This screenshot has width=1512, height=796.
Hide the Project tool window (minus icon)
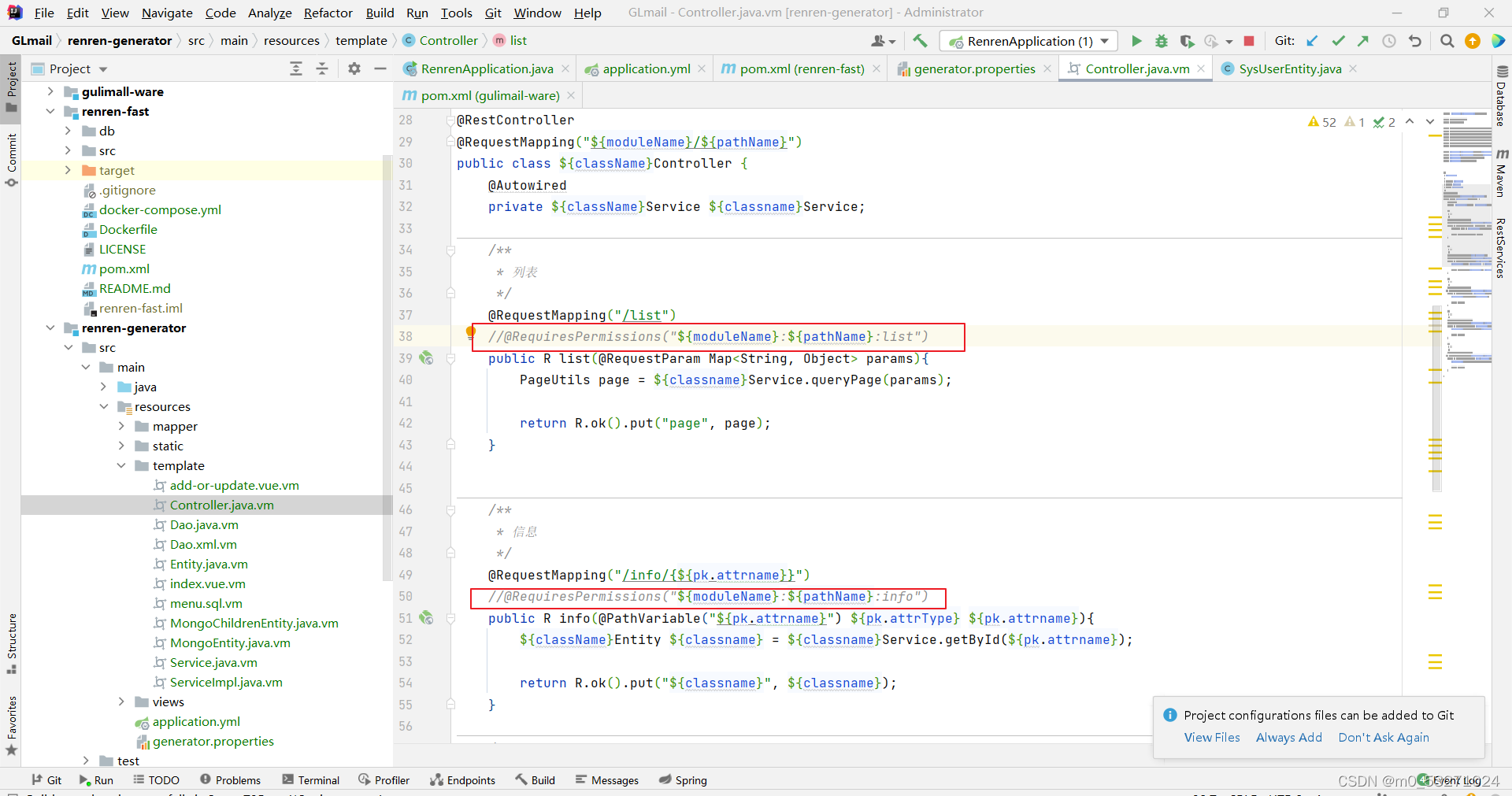point(380,68)
